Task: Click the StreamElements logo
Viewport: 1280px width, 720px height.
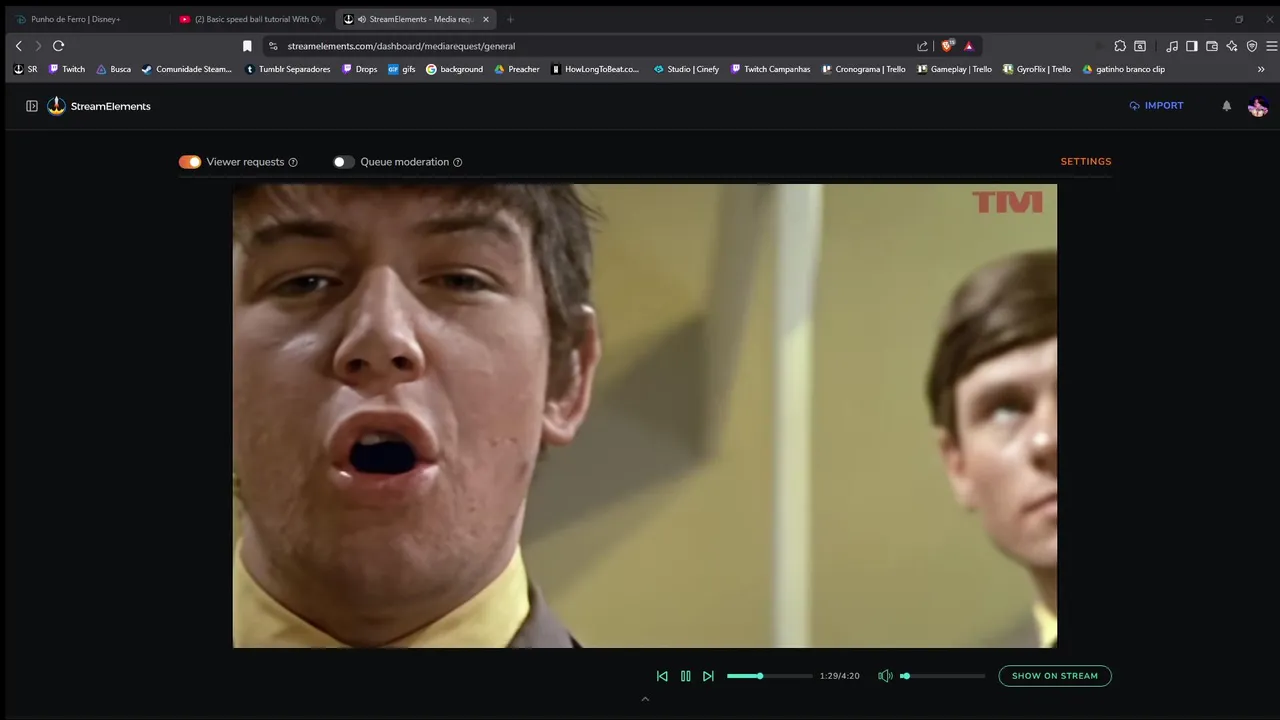Action: click(99, 106)
